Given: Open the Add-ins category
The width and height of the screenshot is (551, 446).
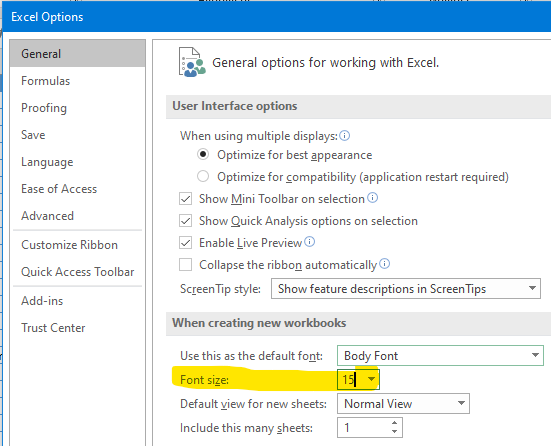Looking at the screenshot, I should [78, 301].
